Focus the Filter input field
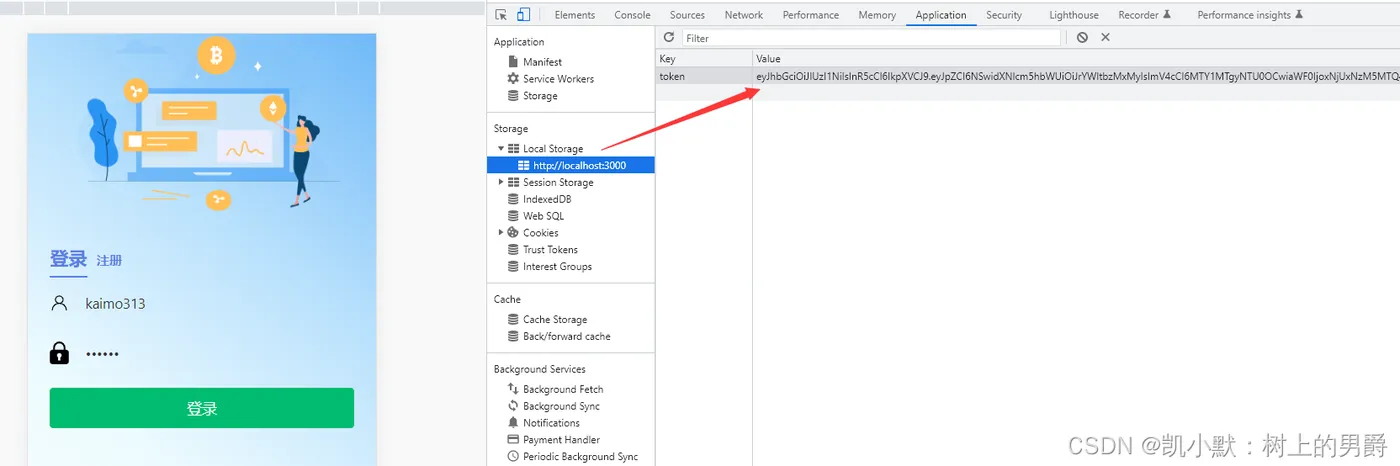The height and width of the screenshot is (466, 1400). [x=871, y=38]
